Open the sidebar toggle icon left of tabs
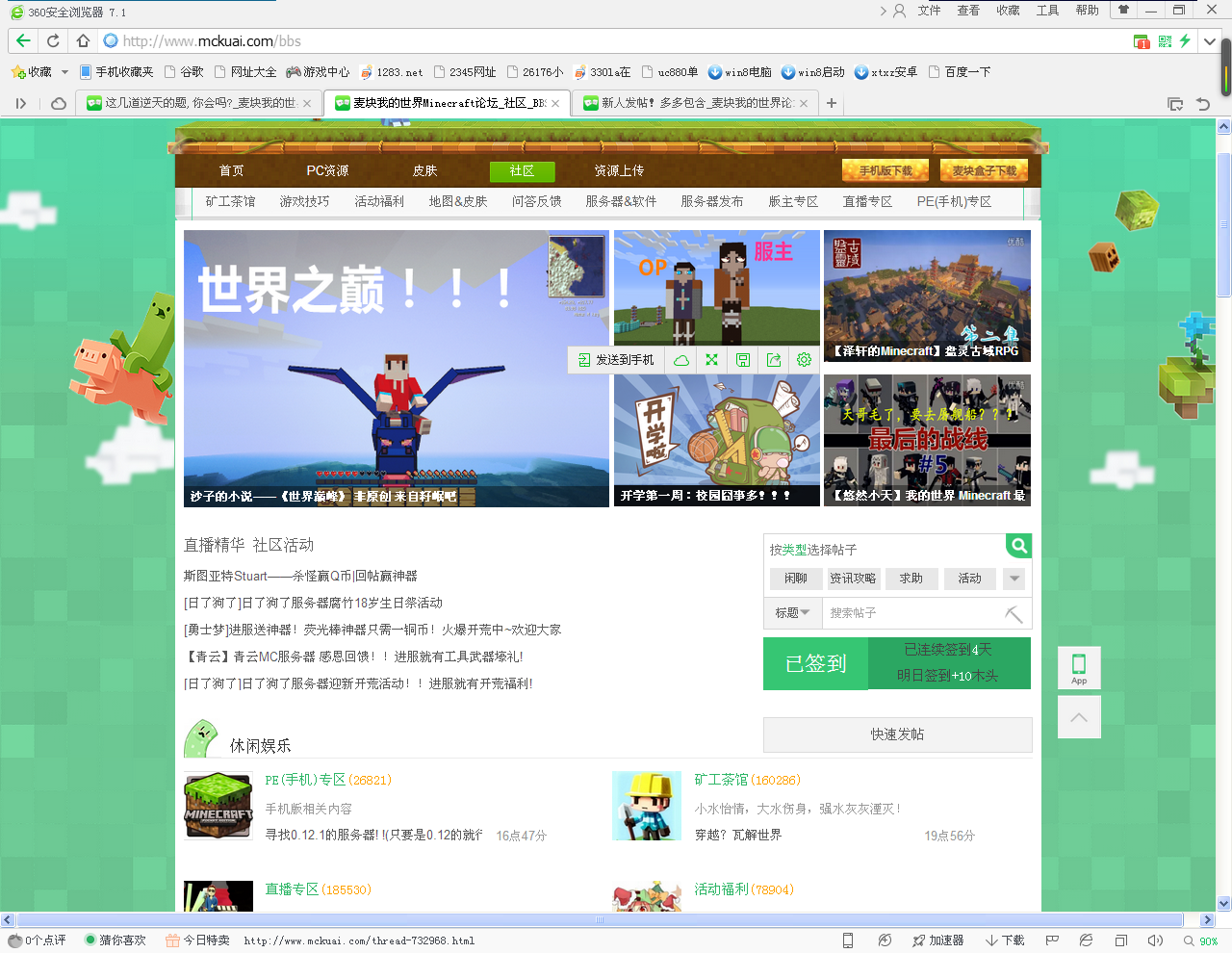This screenshot has width=1232, height=953. click(20, 103)
